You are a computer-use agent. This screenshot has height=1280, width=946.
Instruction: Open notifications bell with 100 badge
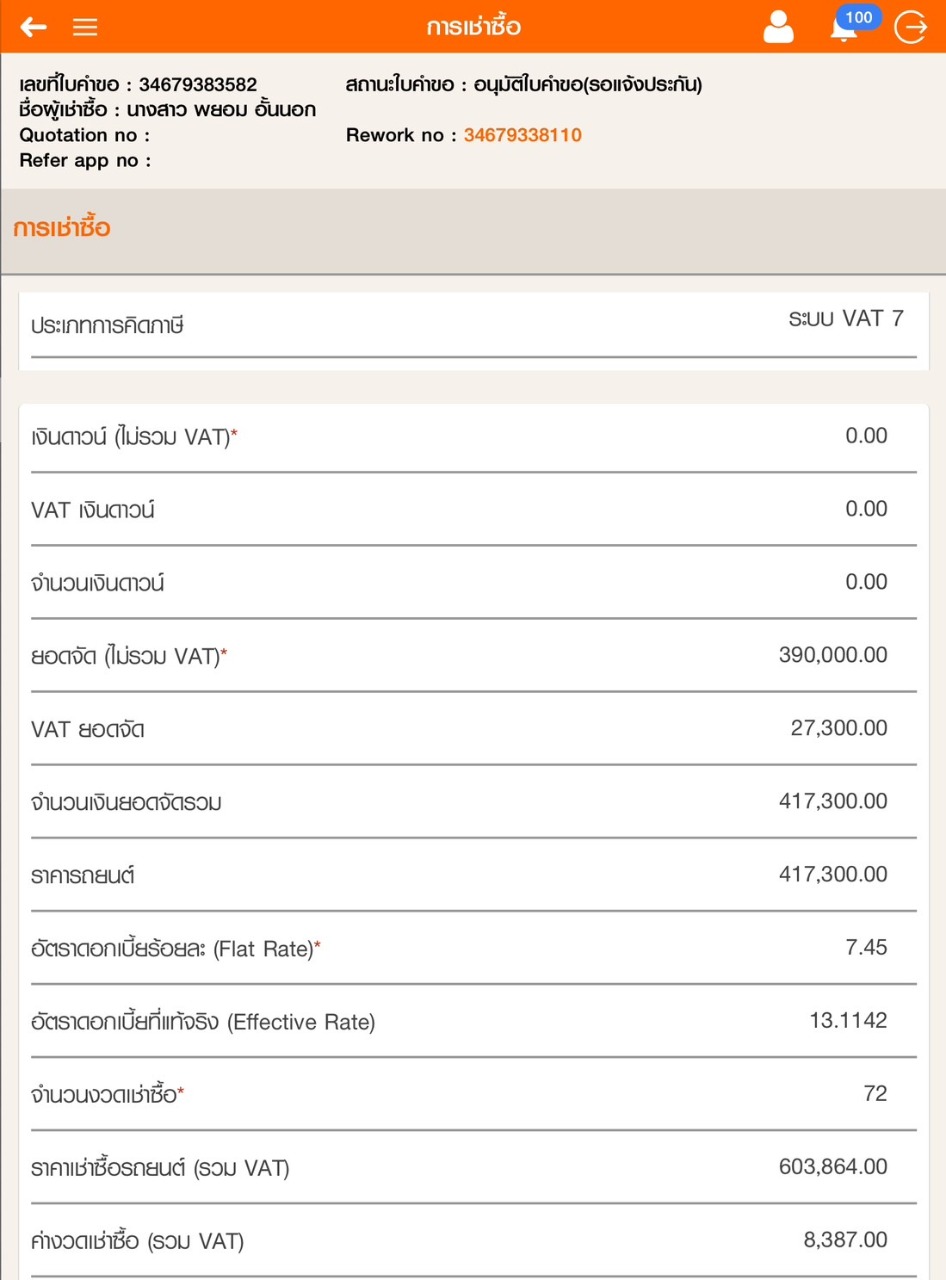pos(844,27)
